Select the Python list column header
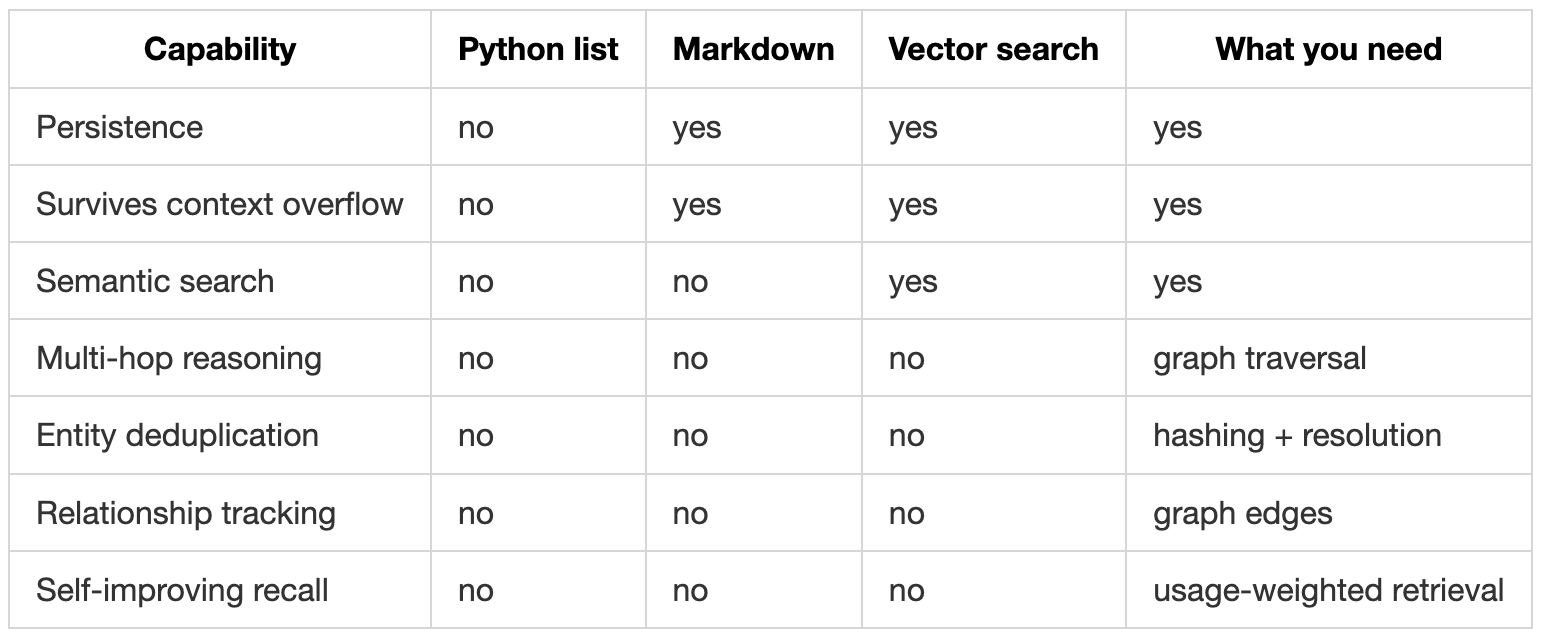The image size is (1542, 642). tap(538, 49)
